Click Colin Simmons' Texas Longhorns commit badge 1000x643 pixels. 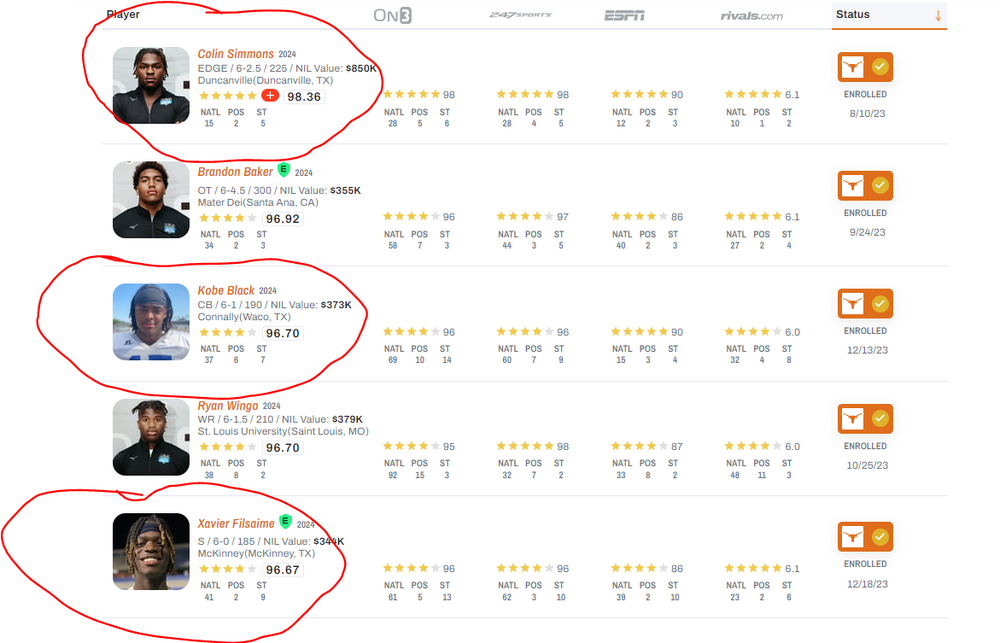click(865, 67)
